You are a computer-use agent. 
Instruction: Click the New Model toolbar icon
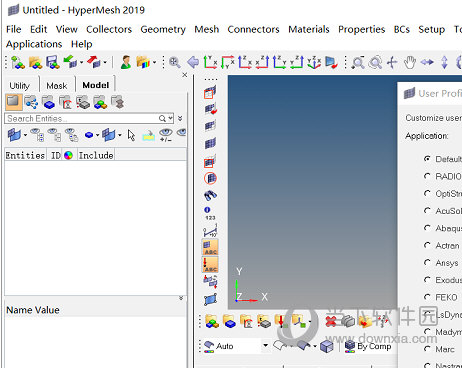pyautogui.click(x=18, y=62)
